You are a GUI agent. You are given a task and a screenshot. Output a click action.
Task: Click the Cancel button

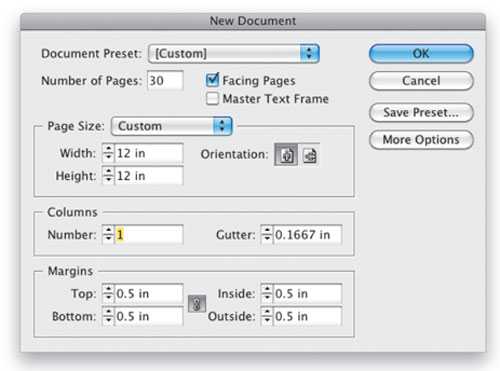tap(421, 81)
